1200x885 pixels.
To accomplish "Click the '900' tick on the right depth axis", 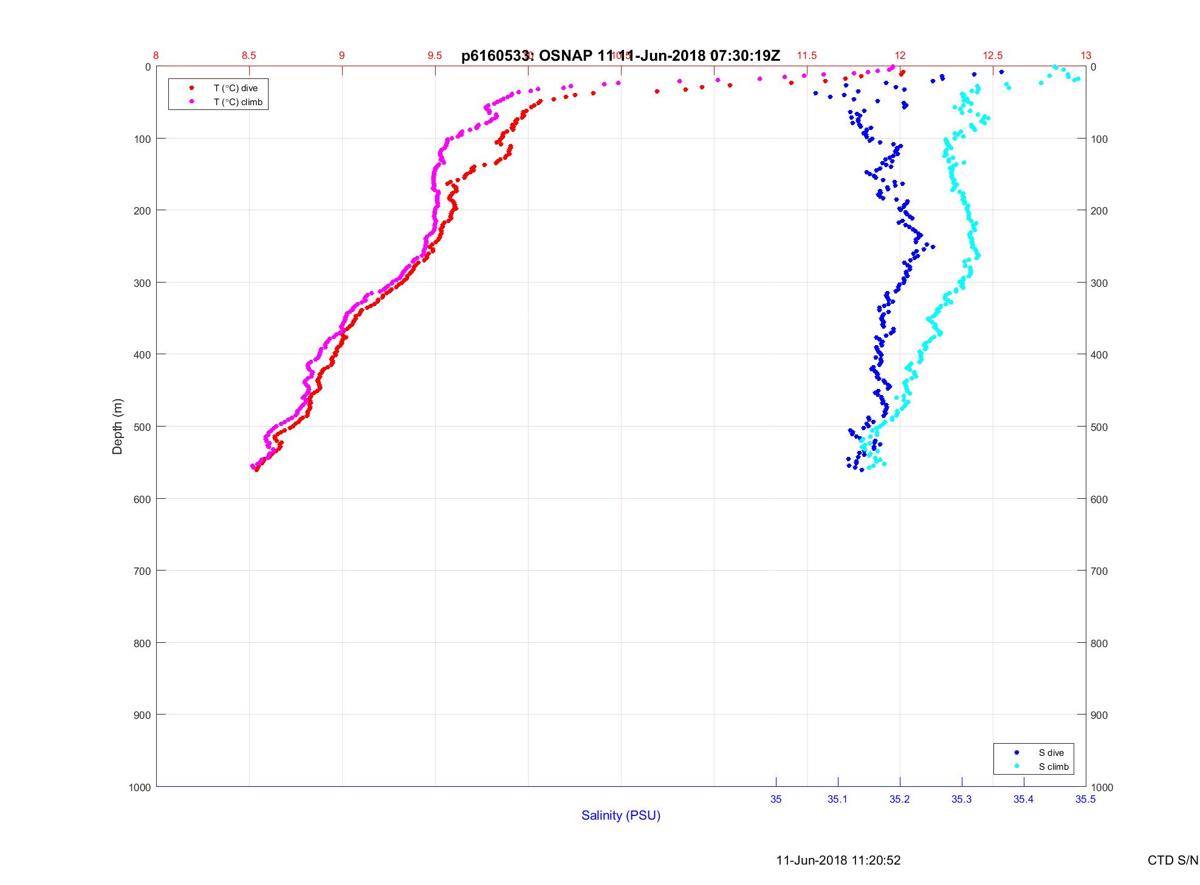I will point(1101,715).
